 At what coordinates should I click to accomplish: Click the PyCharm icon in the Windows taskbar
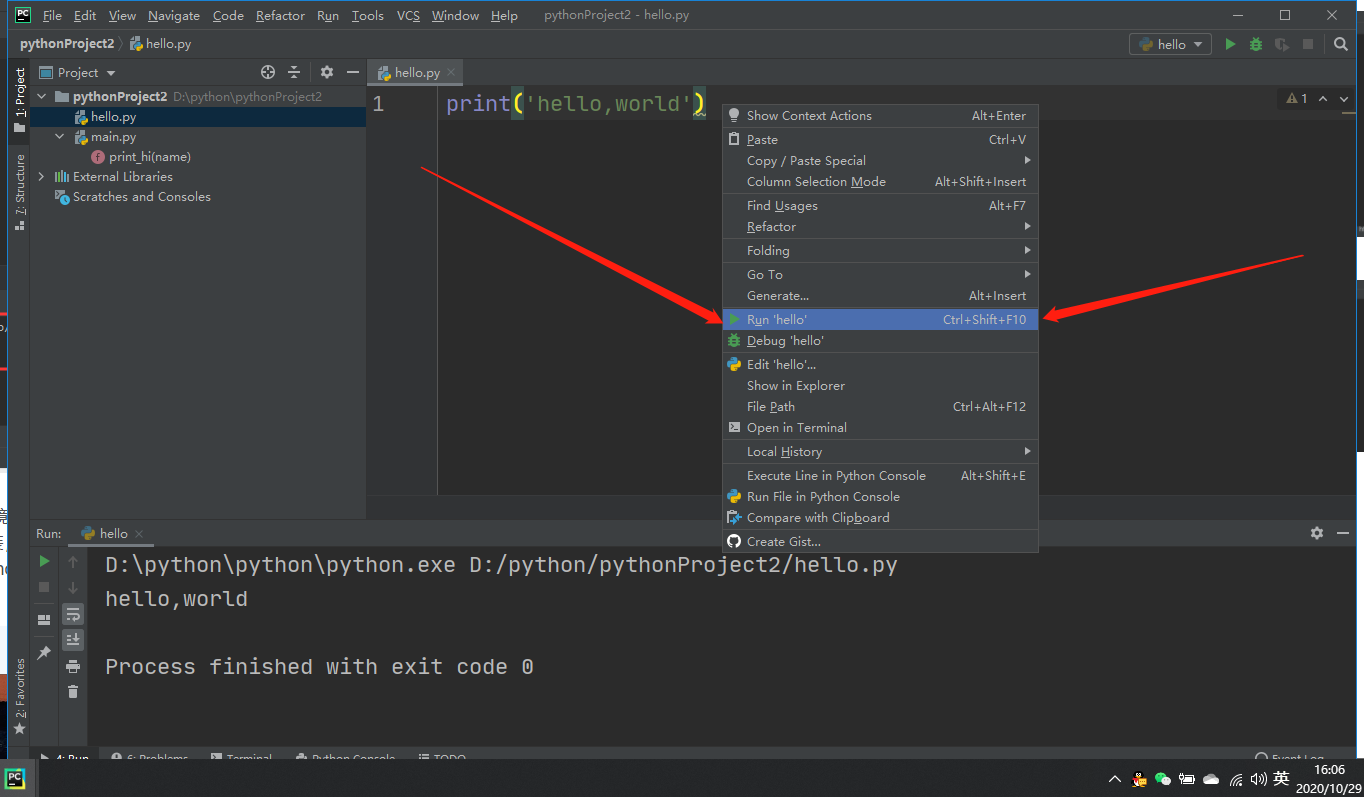point(15,778)
